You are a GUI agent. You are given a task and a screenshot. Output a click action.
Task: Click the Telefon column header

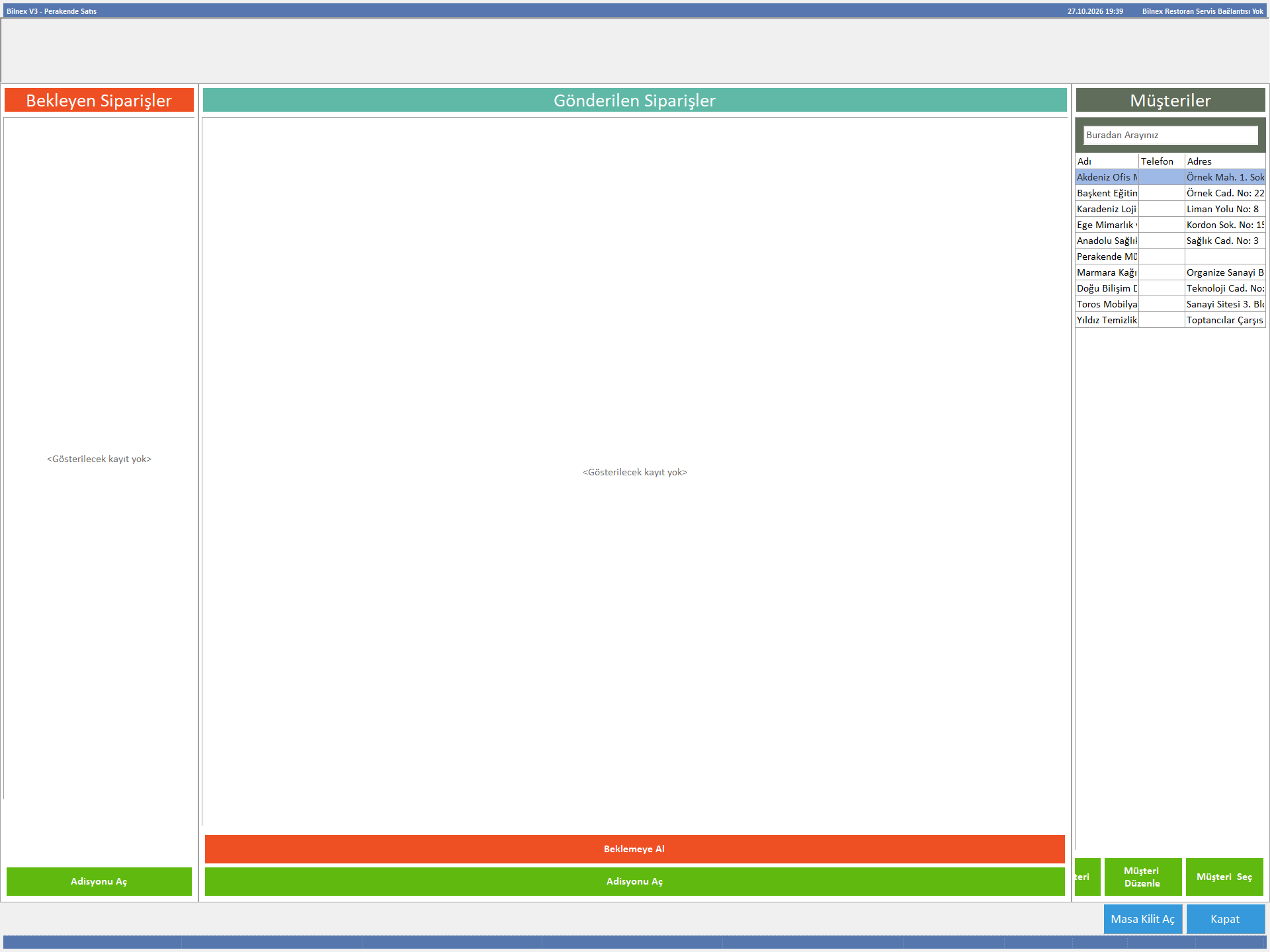pos(1162,161)
